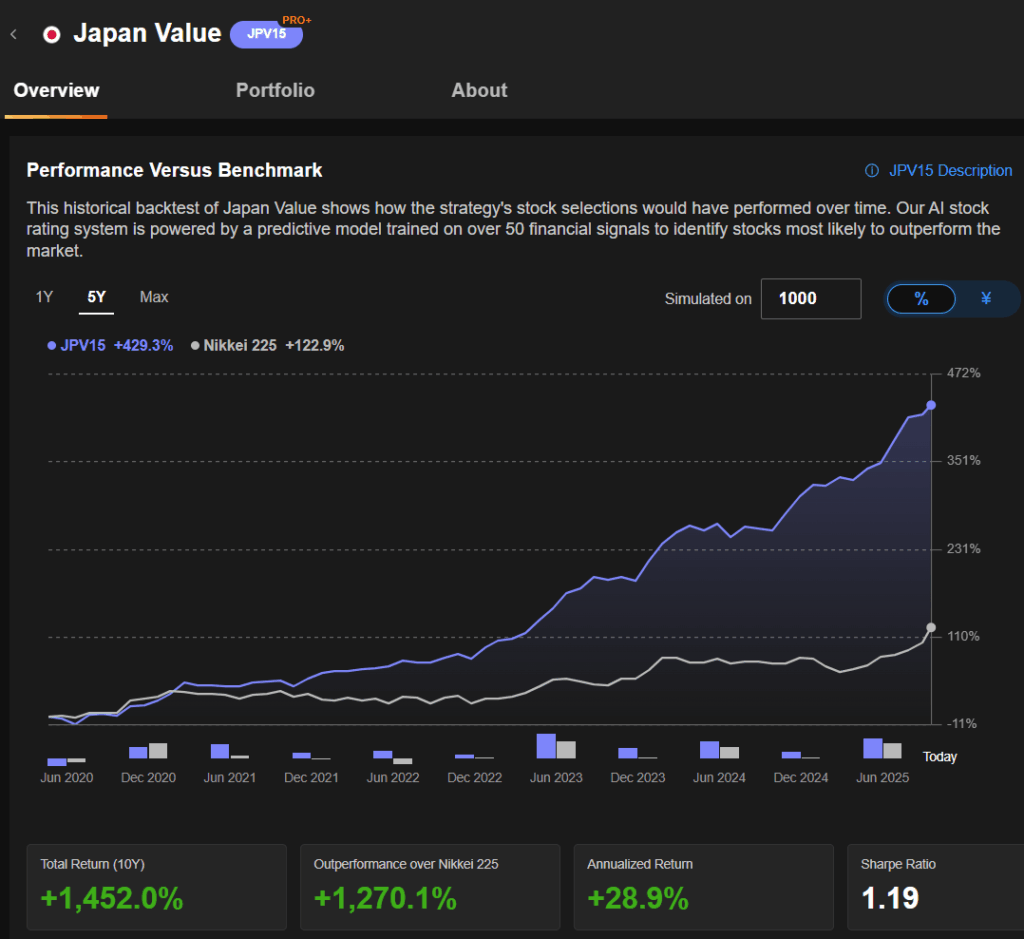Click the Jun 2023 return bar
Image resolution: width=1024 pixels, height=939 pixels.
tap(546, 746)
